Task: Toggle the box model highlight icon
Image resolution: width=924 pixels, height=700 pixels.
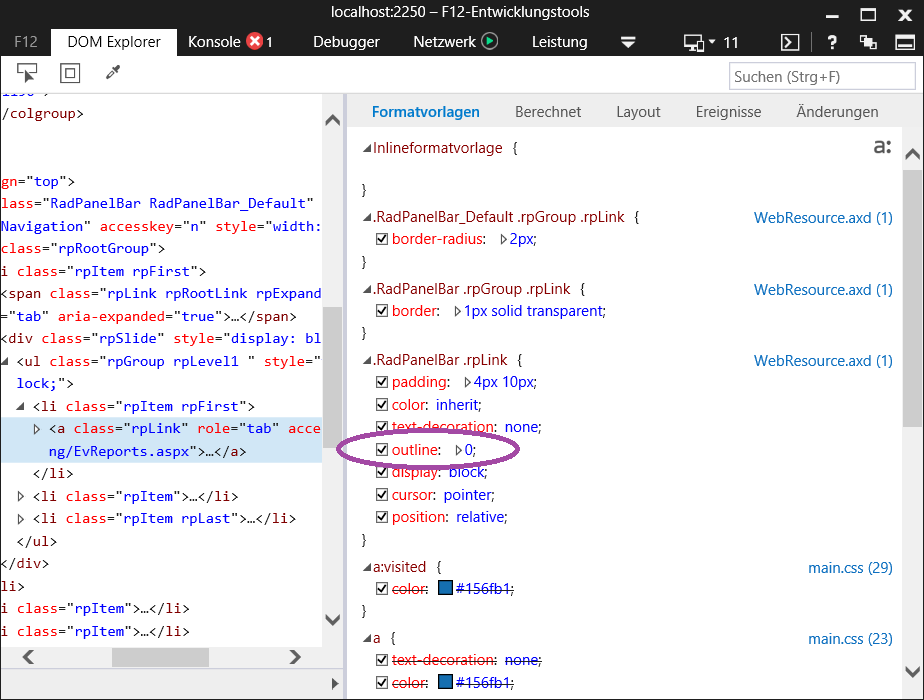Action: [x=70, y=73]
